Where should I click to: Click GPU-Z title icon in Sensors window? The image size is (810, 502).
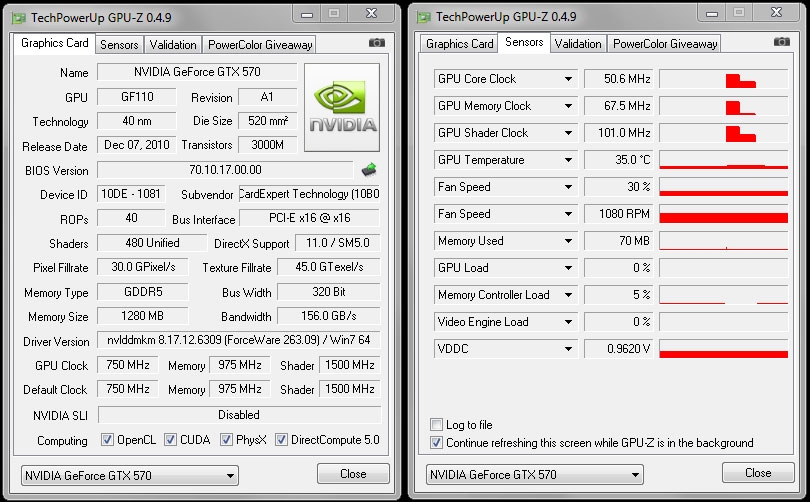coord(424,17)
